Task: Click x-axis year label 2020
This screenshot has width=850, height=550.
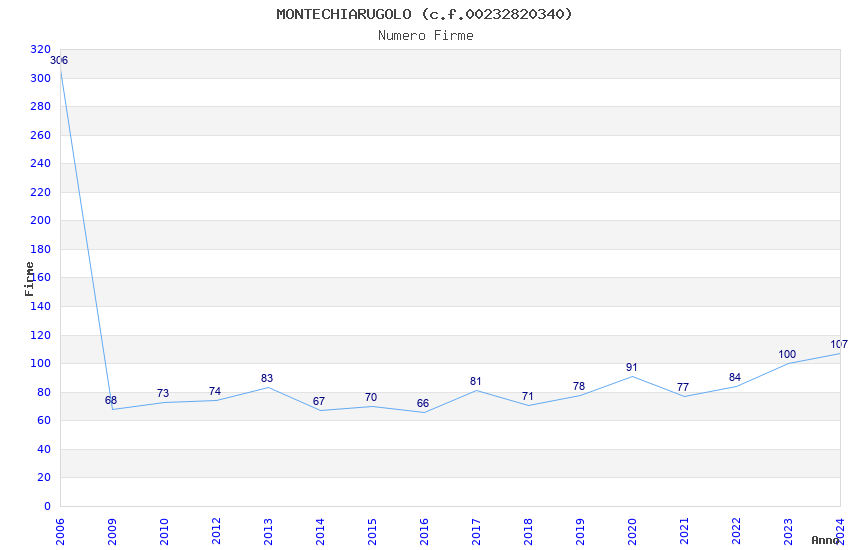Action: [x=632, y=532]
